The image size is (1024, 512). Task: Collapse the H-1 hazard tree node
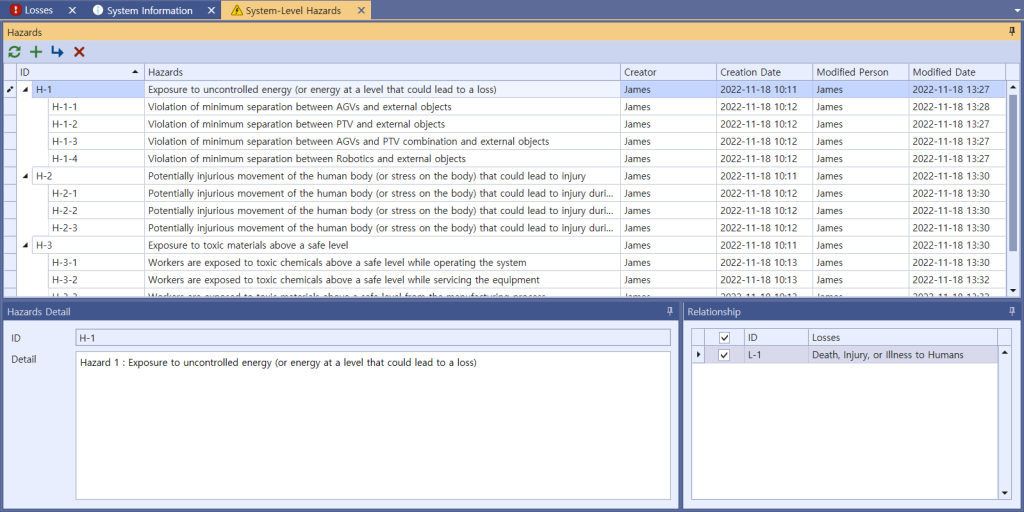[x=25, y=90]
